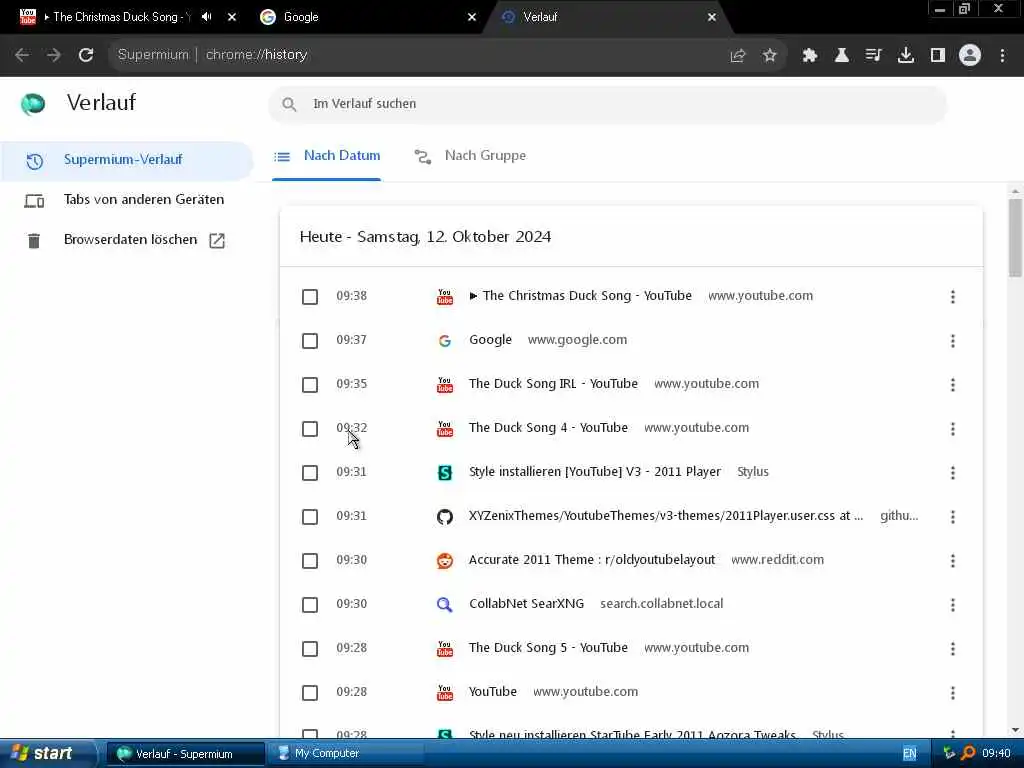Open more actions for XYZenixThemes entry
The width and height of the screenshot is (1024, 768).
click(953, 517)
